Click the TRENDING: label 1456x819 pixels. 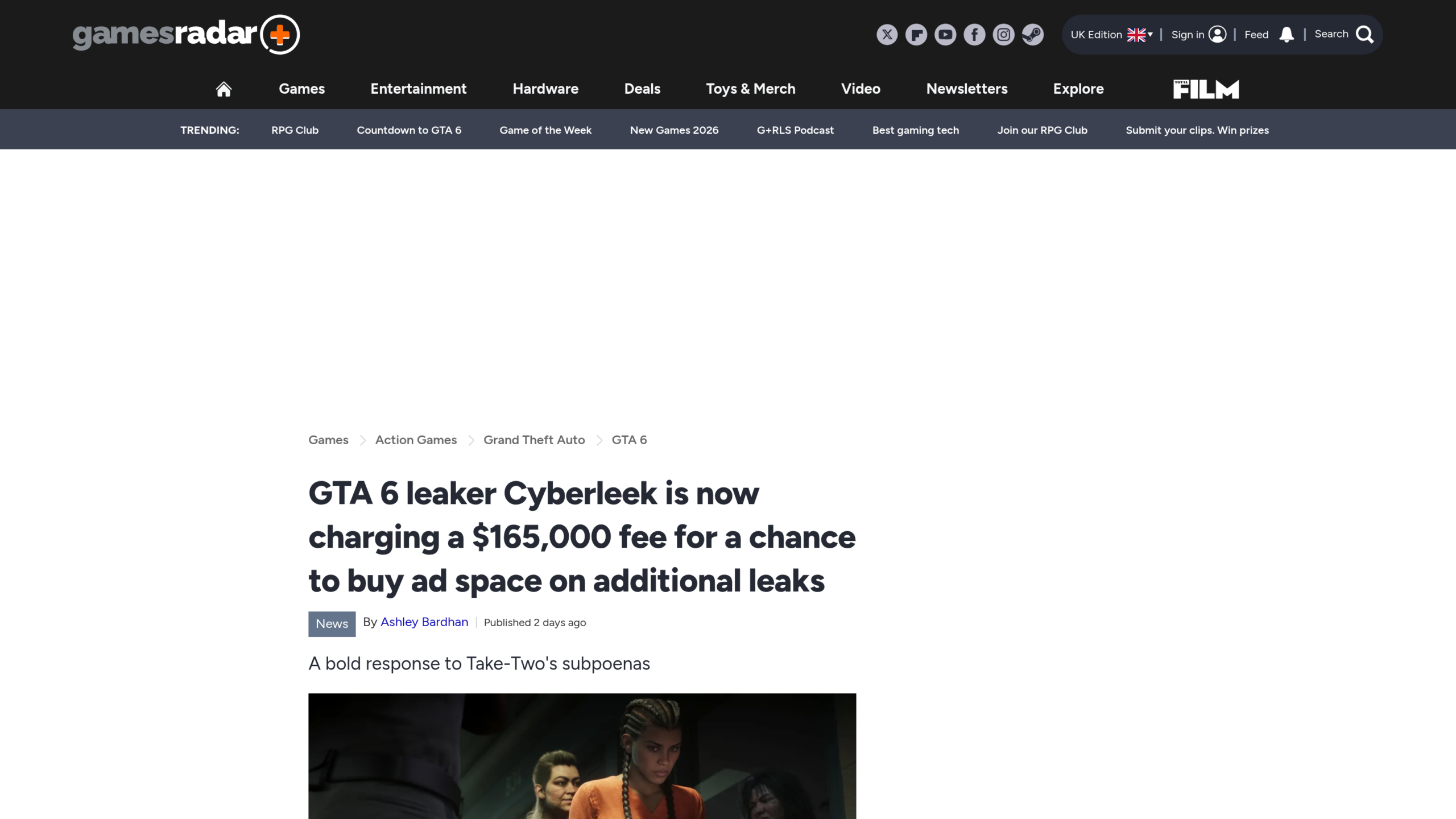(209, 130)
